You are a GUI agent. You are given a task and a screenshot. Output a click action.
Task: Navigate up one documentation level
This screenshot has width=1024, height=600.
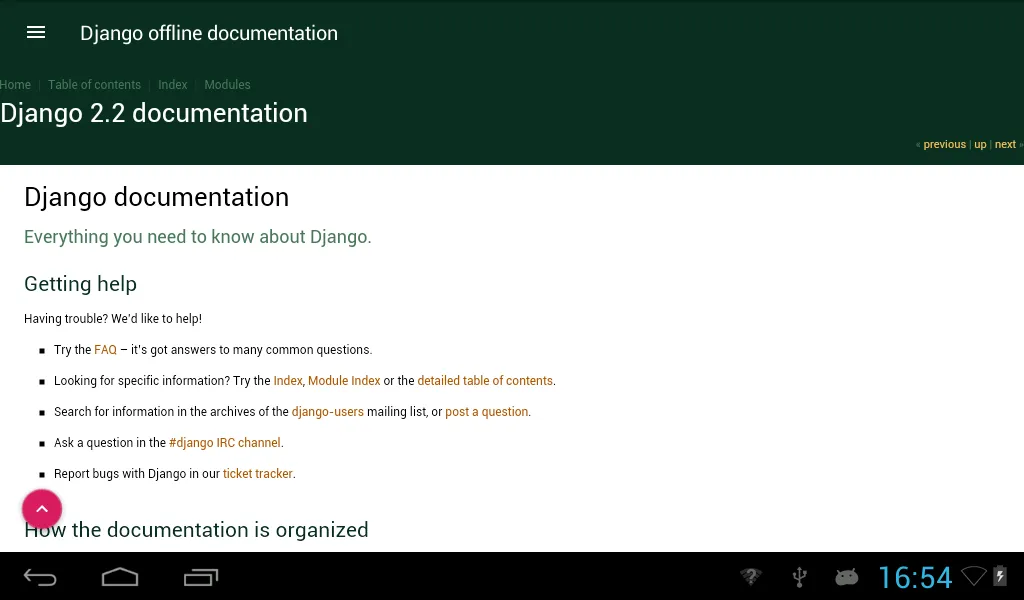click(980, 144)
